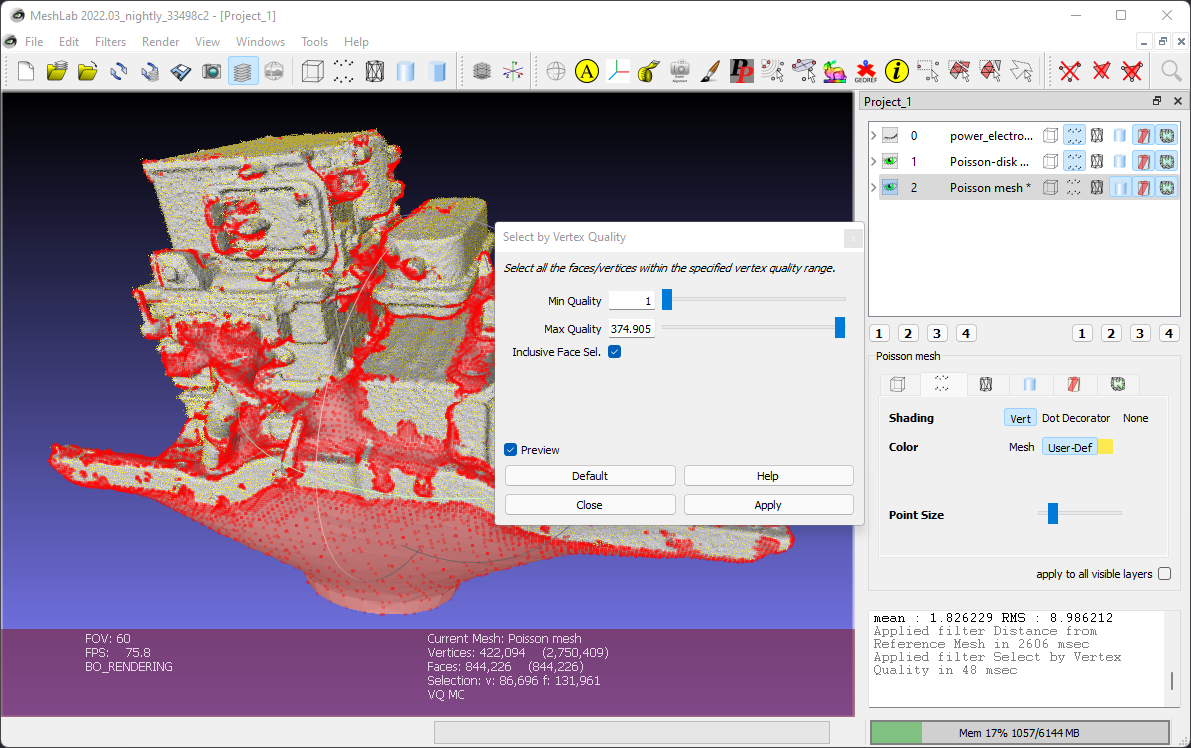This screenshot has height=748, width=1191.
Task: Show the hidden power_electro layer
Action: (889, 136)
